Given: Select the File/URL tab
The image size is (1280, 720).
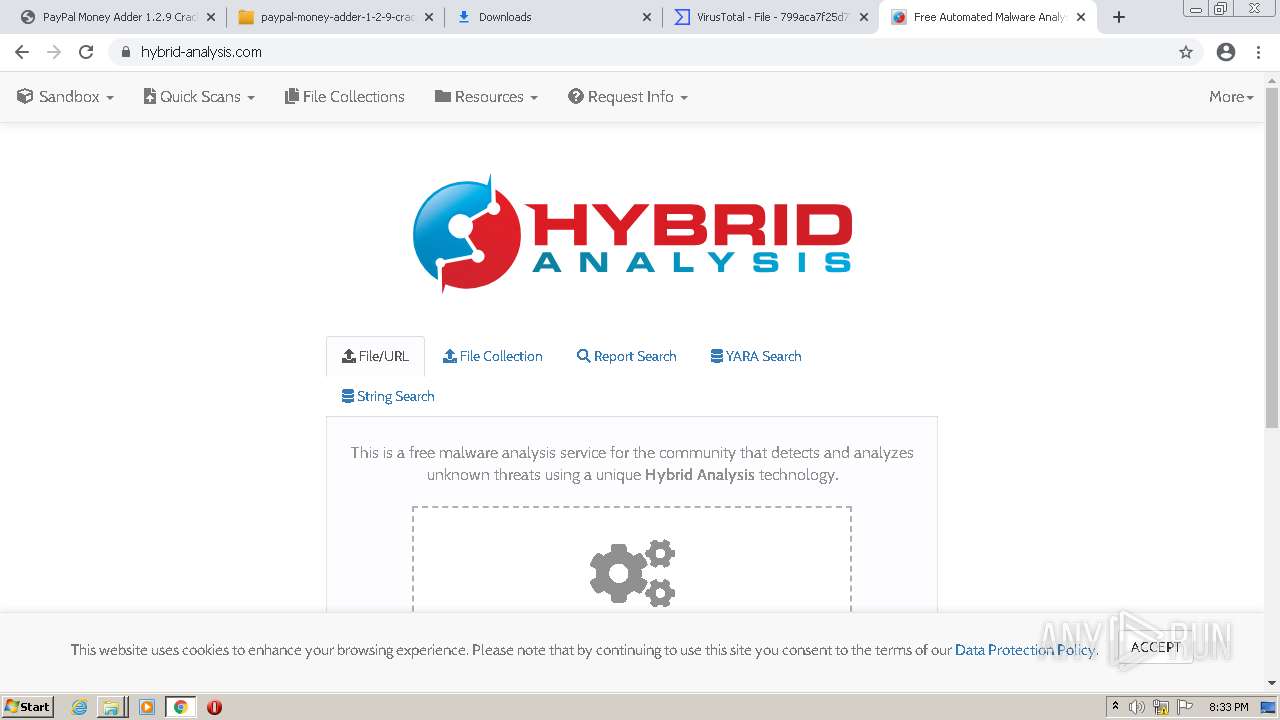Looking at the screenshot, I should pos(375,356).
